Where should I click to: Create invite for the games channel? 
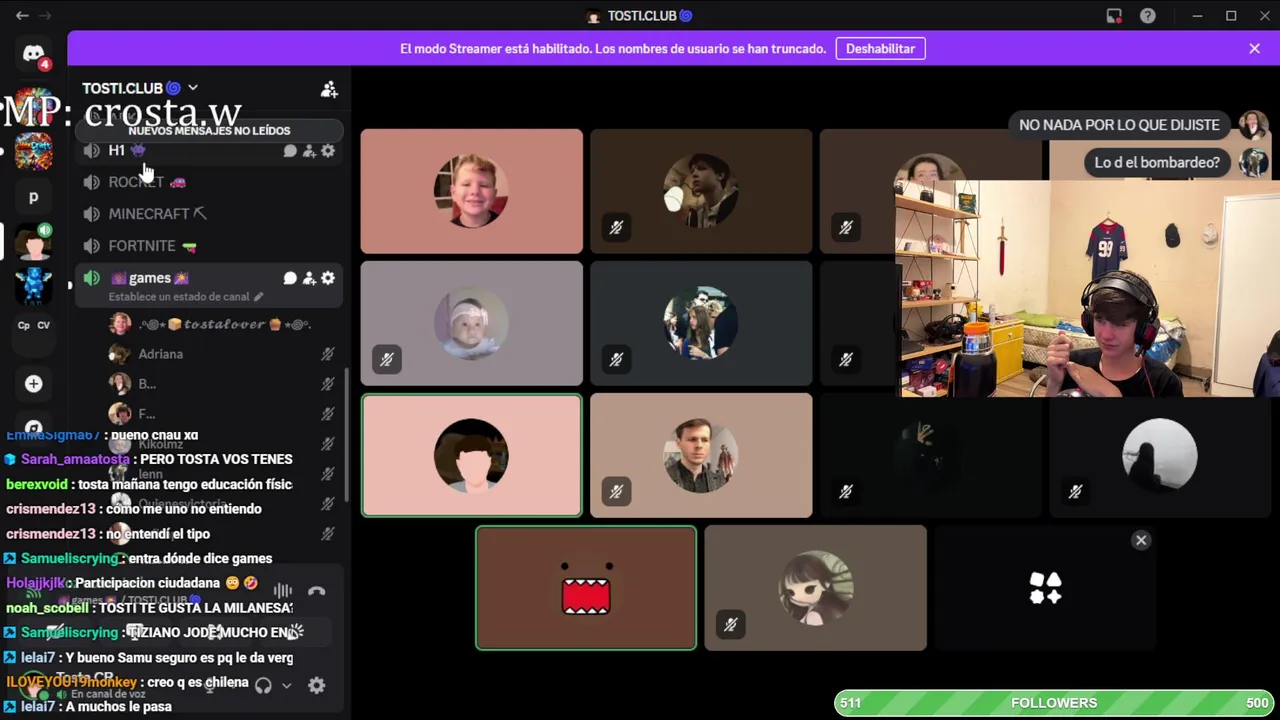tap(309, 278)
